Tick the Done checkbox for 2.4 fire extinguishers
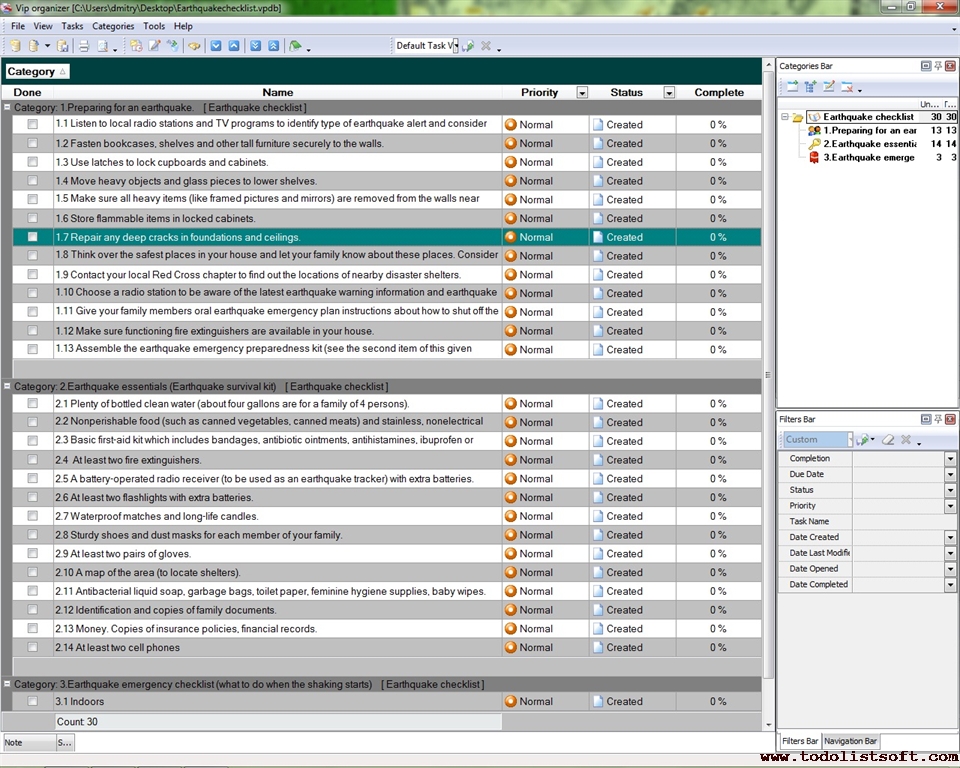 coord(33,460)
